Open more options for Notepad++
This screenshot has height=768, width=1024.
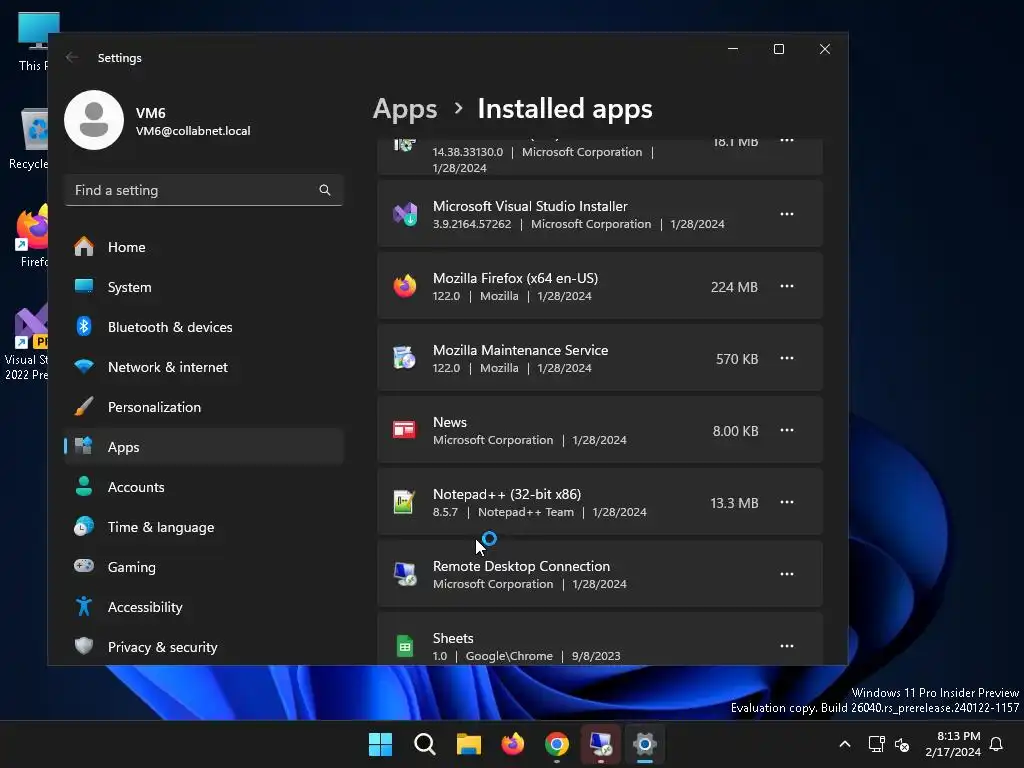787,502
